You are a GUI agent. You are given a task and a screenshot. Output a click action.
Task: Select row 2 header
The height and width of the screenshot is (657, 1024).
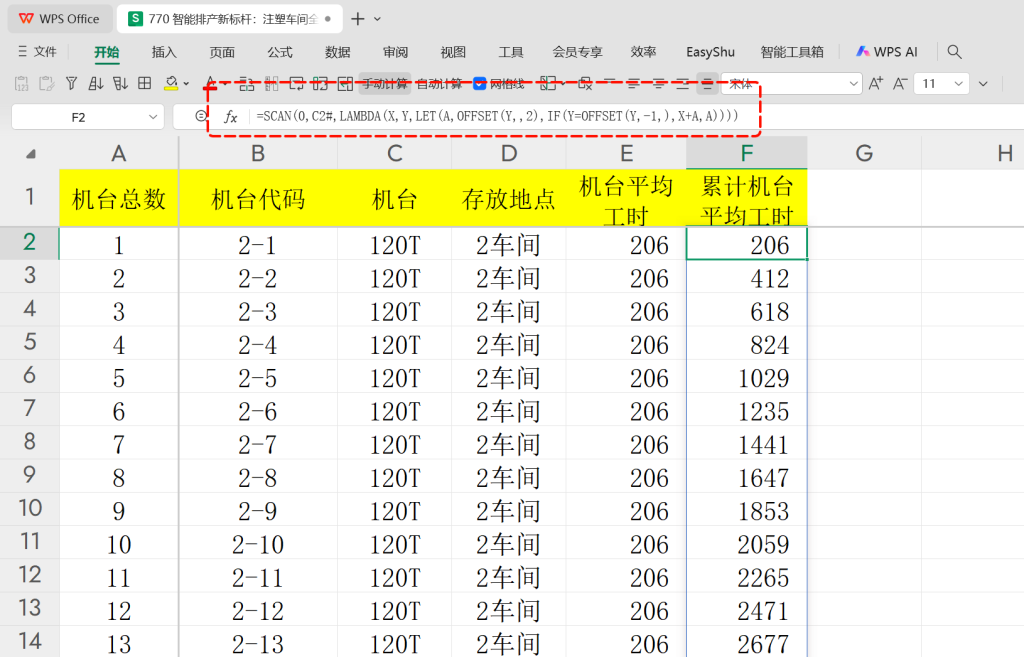pos(29,242)
